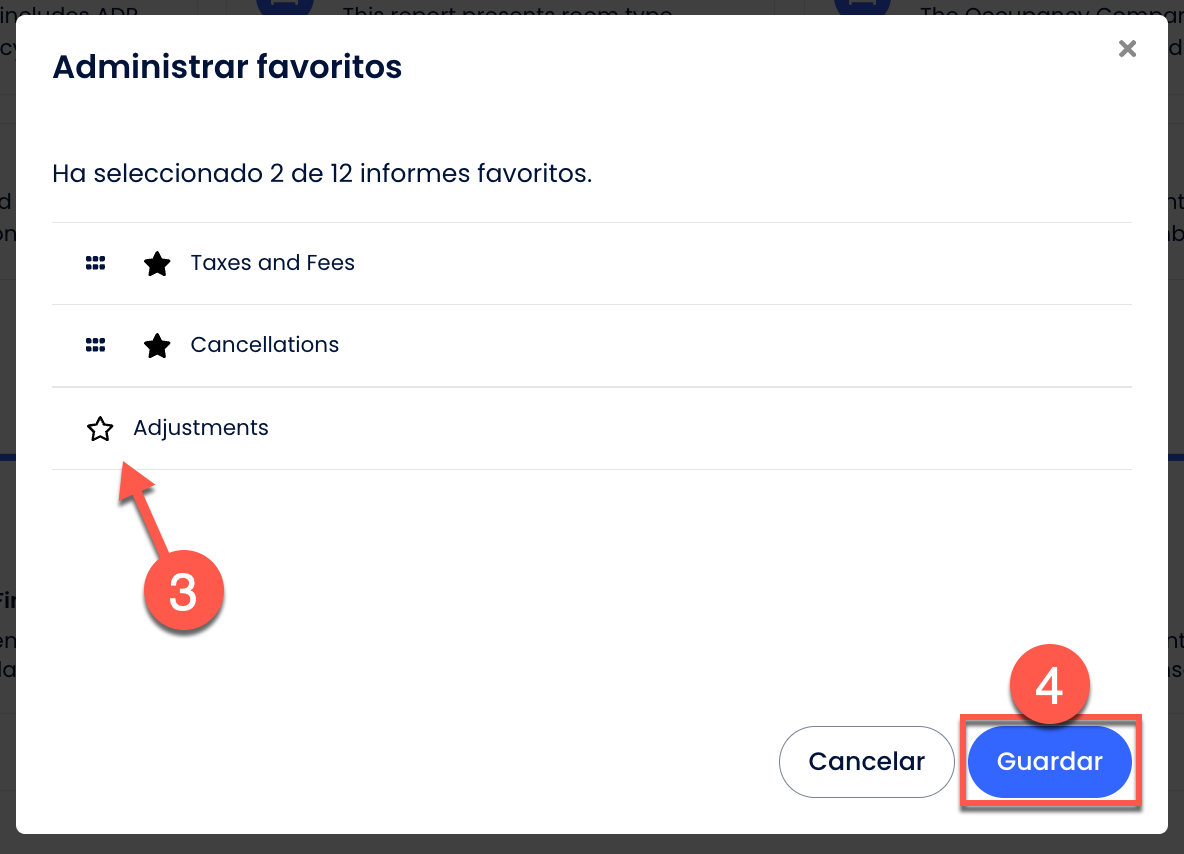
Task: Click the red step 3 badge
Action: (182, 592)
